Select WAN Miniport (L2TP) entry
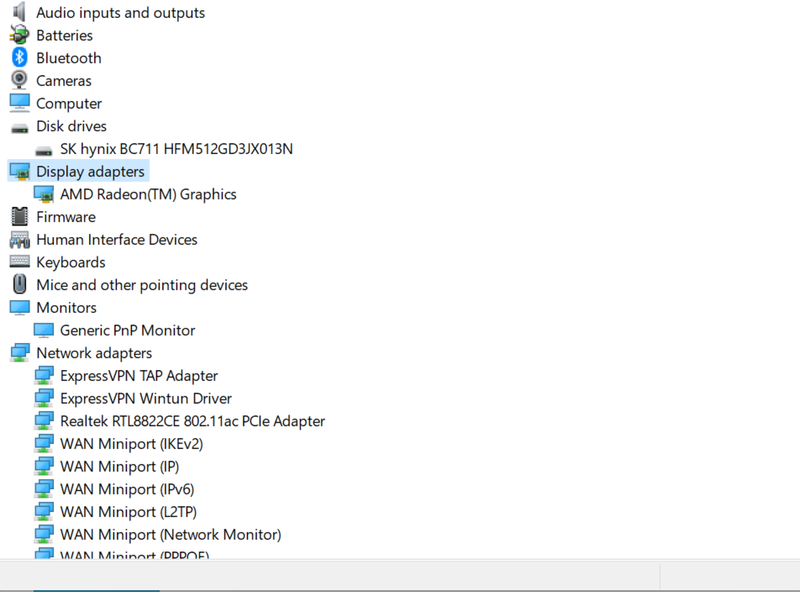Screen dimensions: 800x592 point(129,512)
